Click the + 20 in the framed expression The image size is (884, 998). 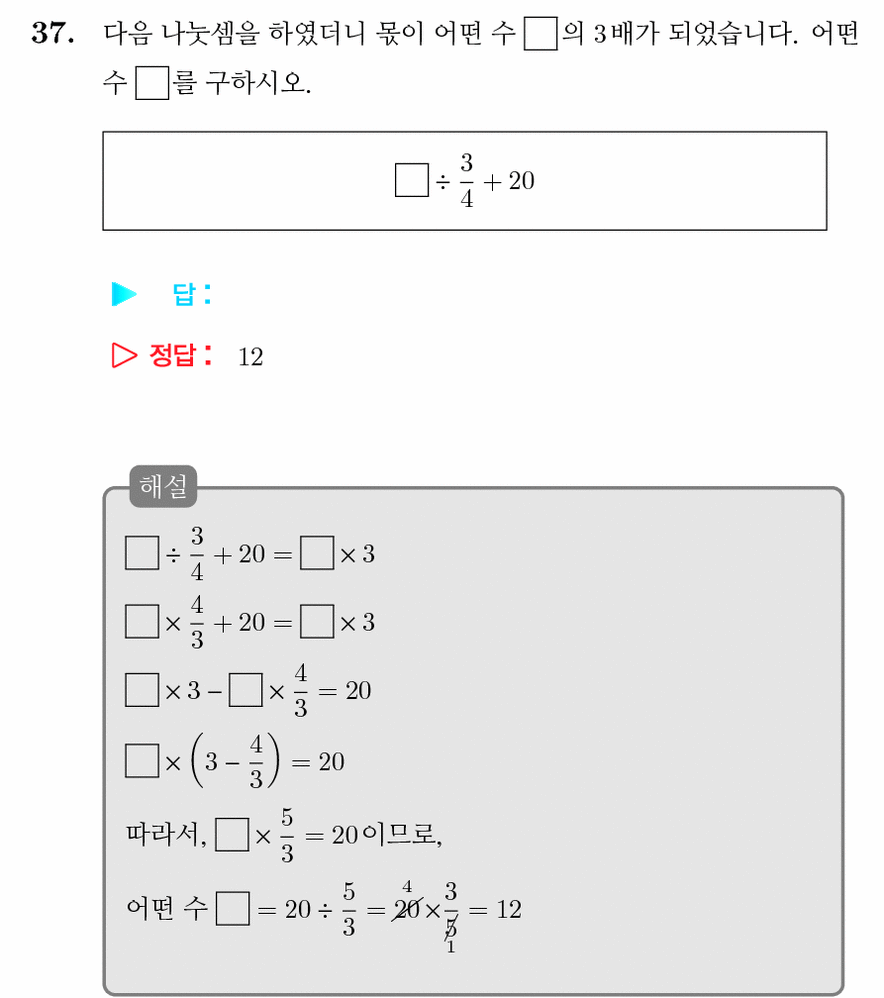coord(509,181)
